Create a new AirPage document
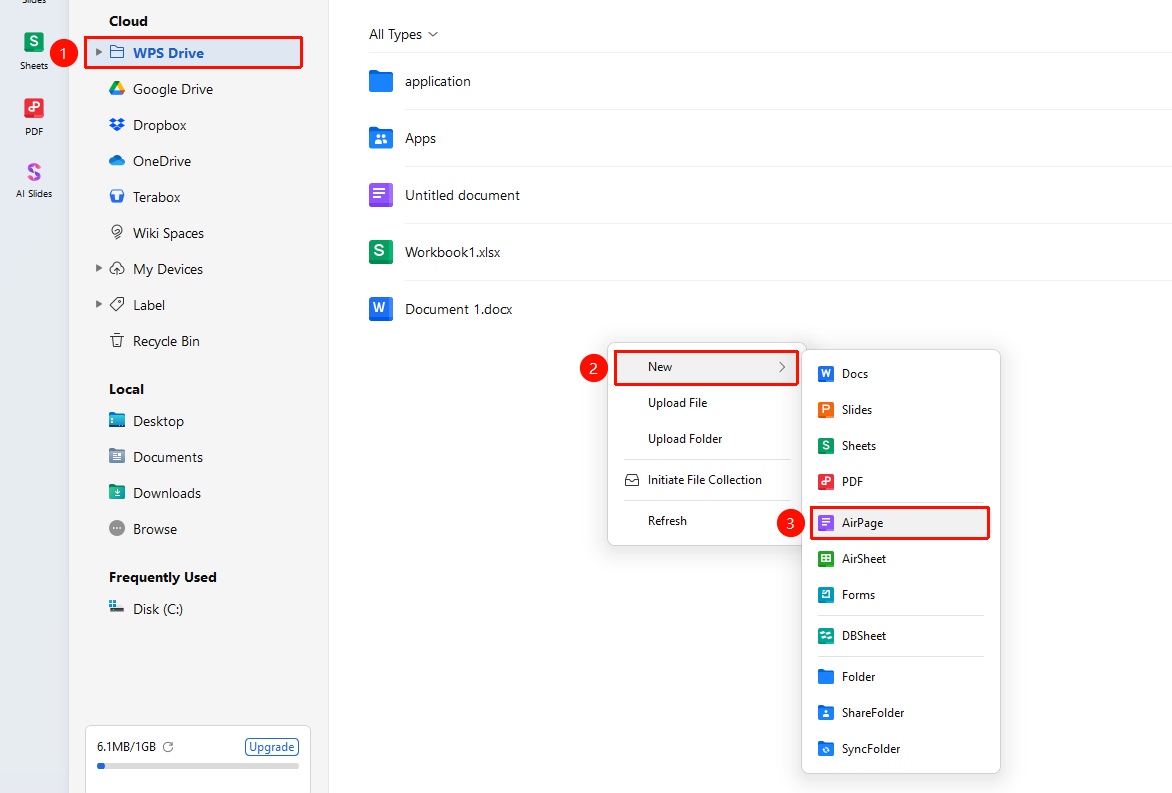The width and height of the screenshot is (1172, 793). click(900, 522)
